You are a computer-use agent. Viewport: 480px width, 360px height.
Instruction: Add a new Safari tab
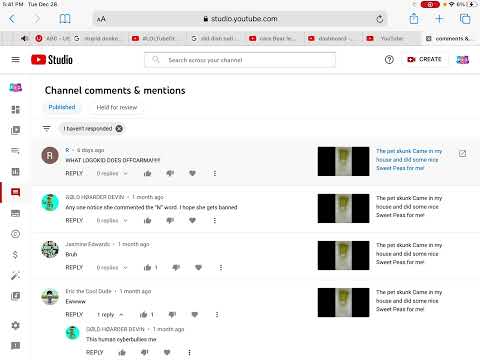coord(439,19)
